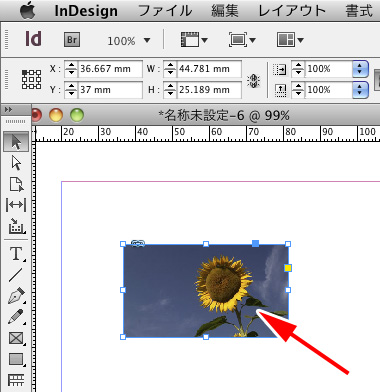
Task: Open the screen mode dropdown
Action: coord(242,40)
